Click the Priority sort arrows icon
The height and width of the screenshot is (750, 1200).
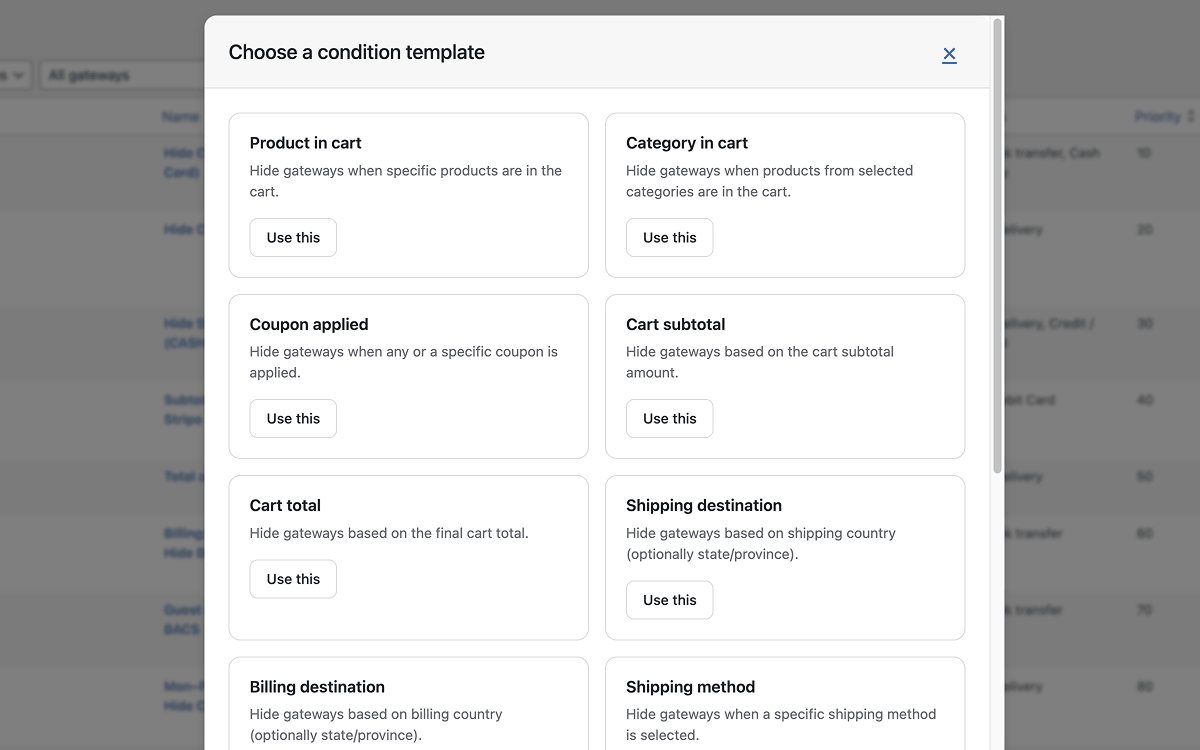point(1191,116)
